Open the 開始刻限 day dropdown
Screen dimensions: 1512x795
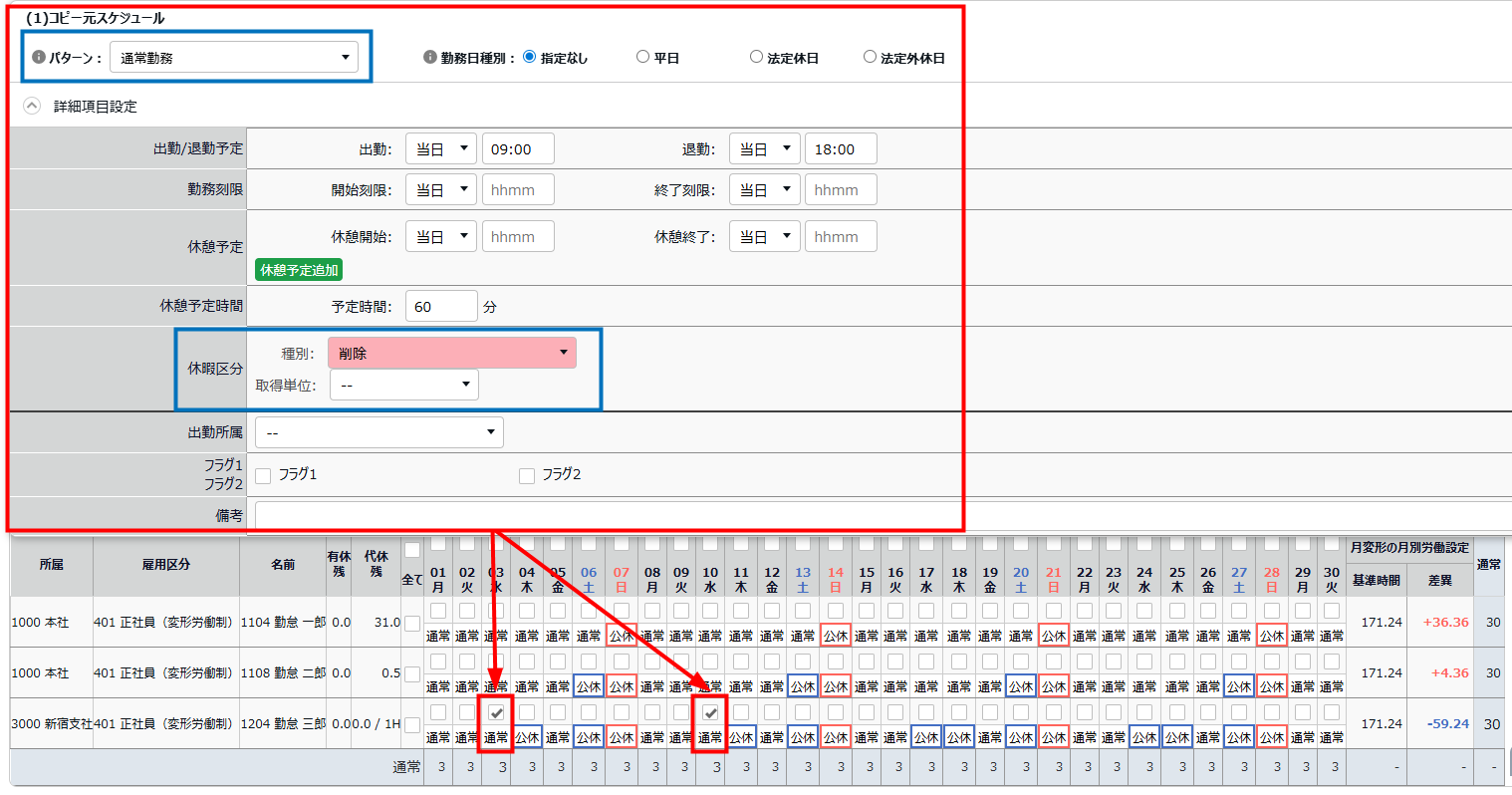point(441,189)
